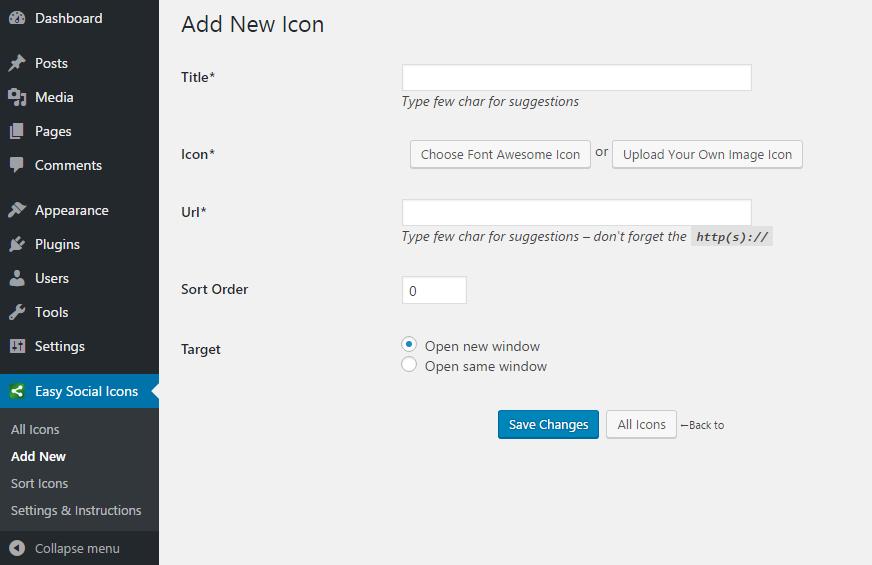
Task: Select the Open new window radio button
Action: [x=409, y=345]
